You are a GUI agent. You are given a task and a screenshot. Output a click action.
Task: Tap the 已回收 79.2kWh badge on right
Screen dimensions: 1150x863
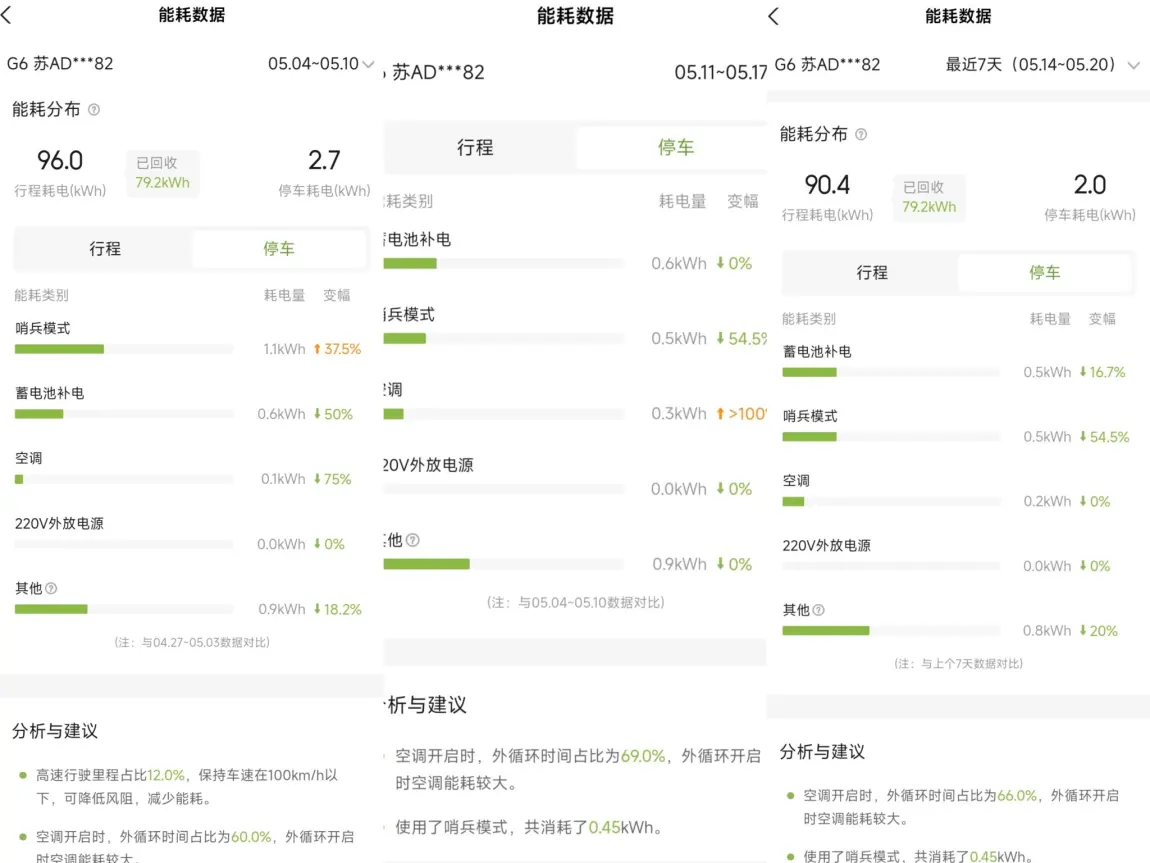(929, 197)
